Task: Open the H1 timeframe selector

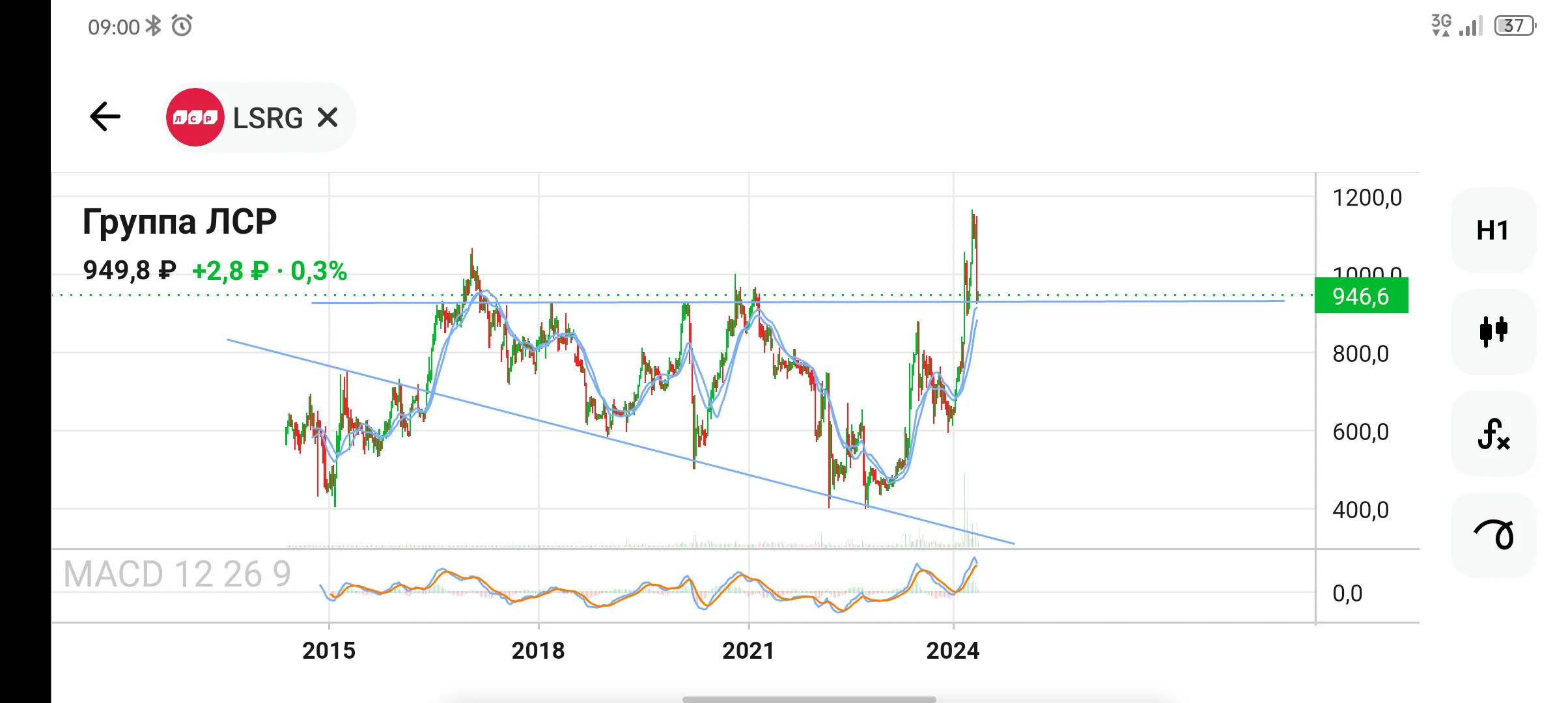Action: click(1493, 230)
